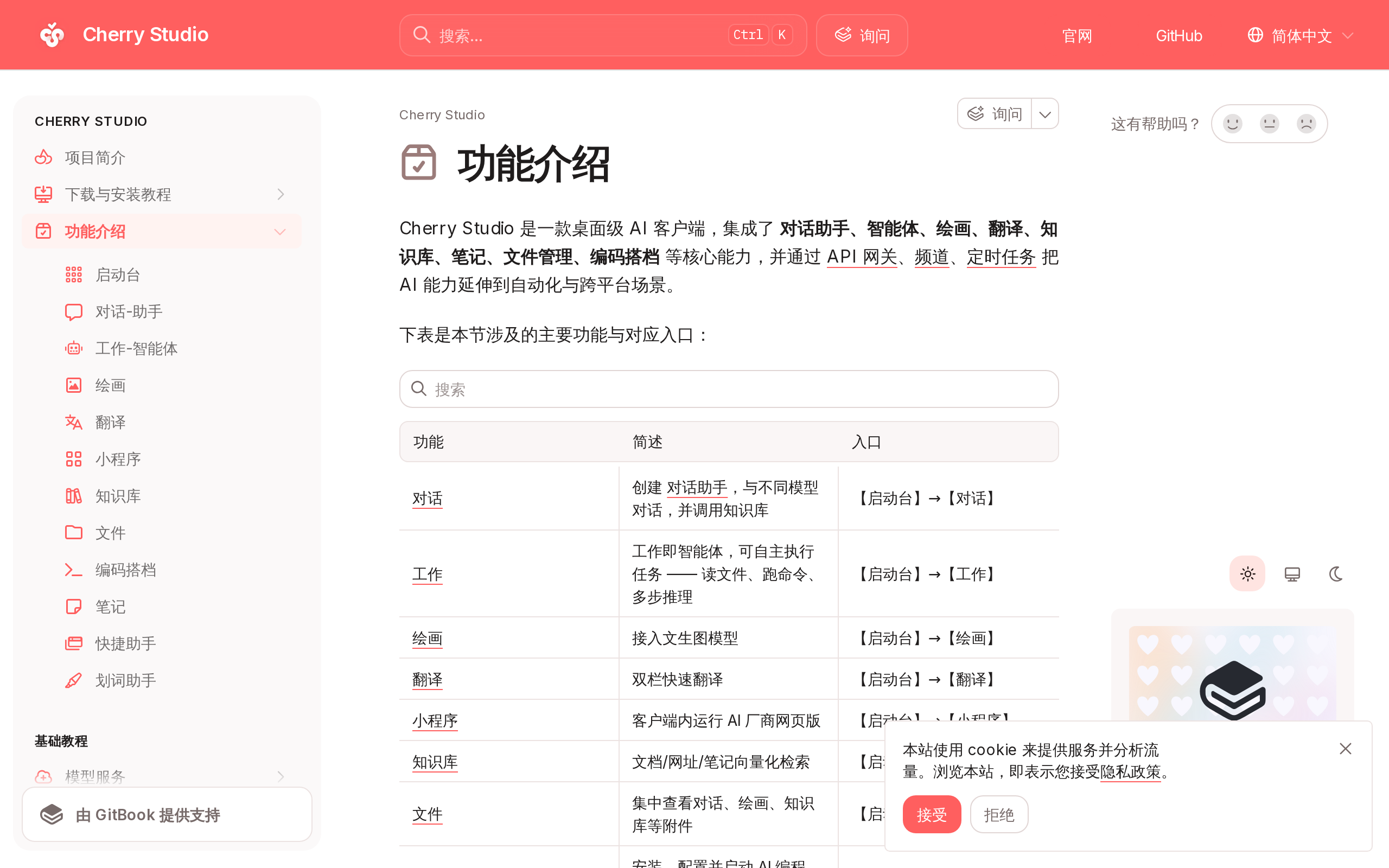Reject cookies with 拒绝 button
The image size is (1389, 868).
pyautogui.click(x=999, y=814)
